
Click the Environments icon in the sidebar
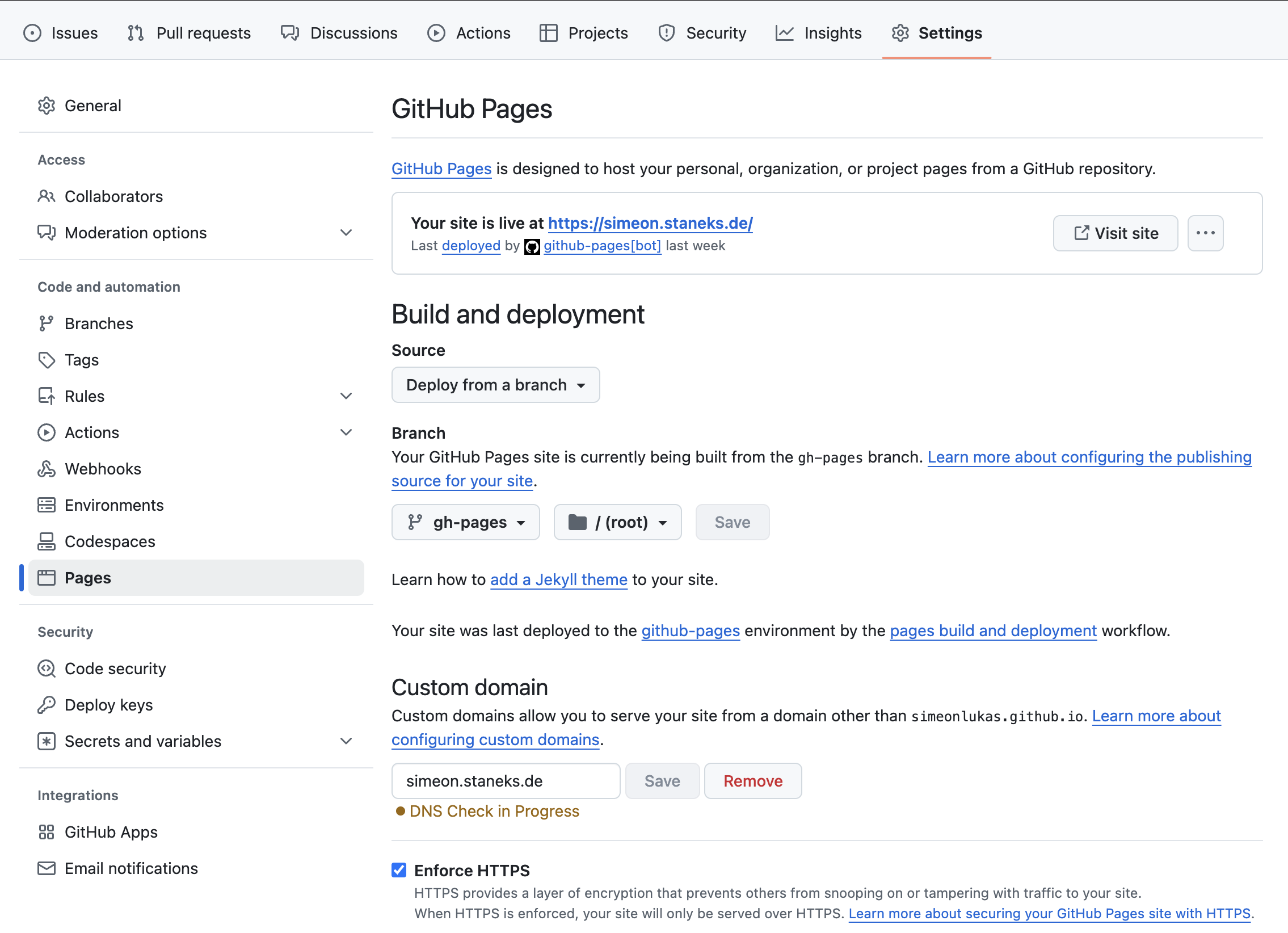point(47,505)
